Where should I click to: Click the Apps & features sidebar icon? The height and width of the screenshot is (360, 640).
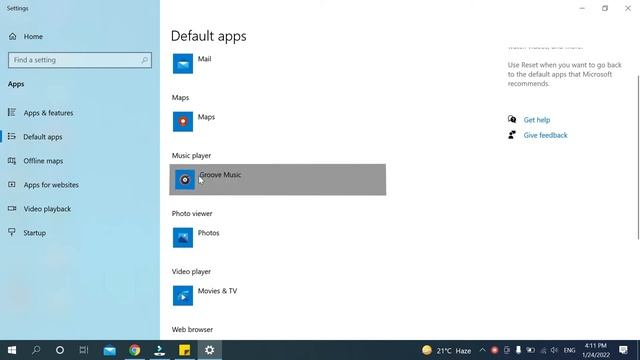(12, 112)
